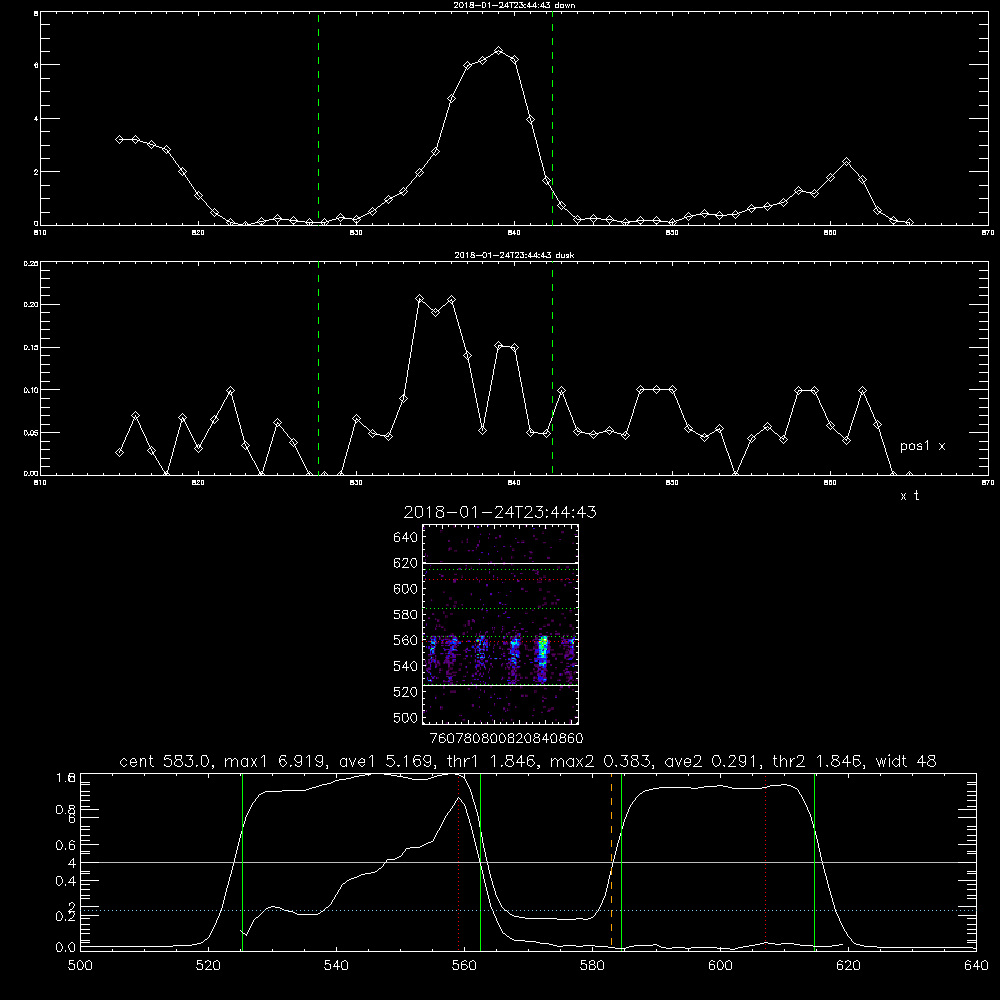
Task: Click the highest diamond data point in the dawn plot
Action: 499,50
